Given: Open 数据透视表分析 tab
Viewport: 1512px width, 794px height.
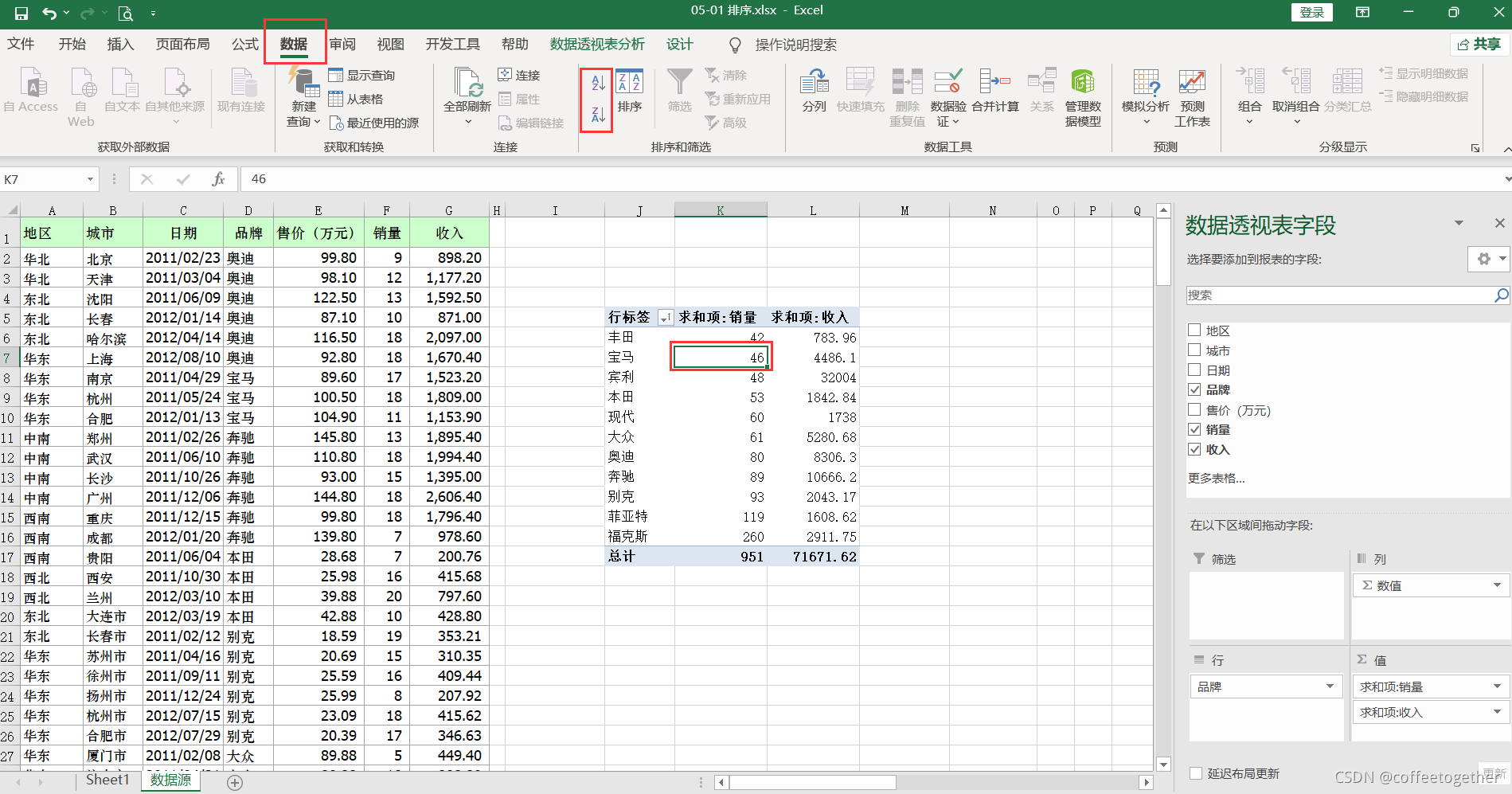Looking at the screenshot, I should 597,45.
